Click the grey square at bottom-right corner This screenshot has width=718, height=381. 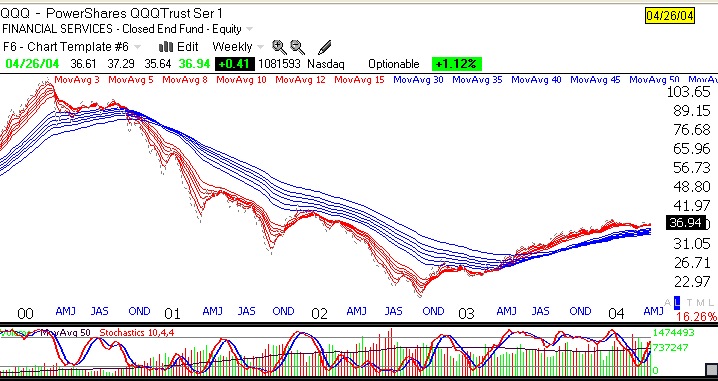pos(712,369)
